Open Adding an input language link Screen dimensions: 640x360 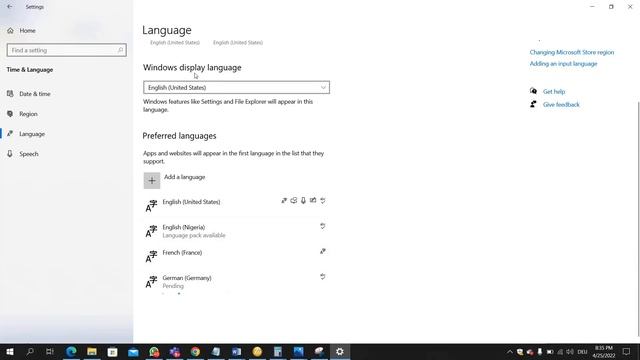(x=563, y=64)
